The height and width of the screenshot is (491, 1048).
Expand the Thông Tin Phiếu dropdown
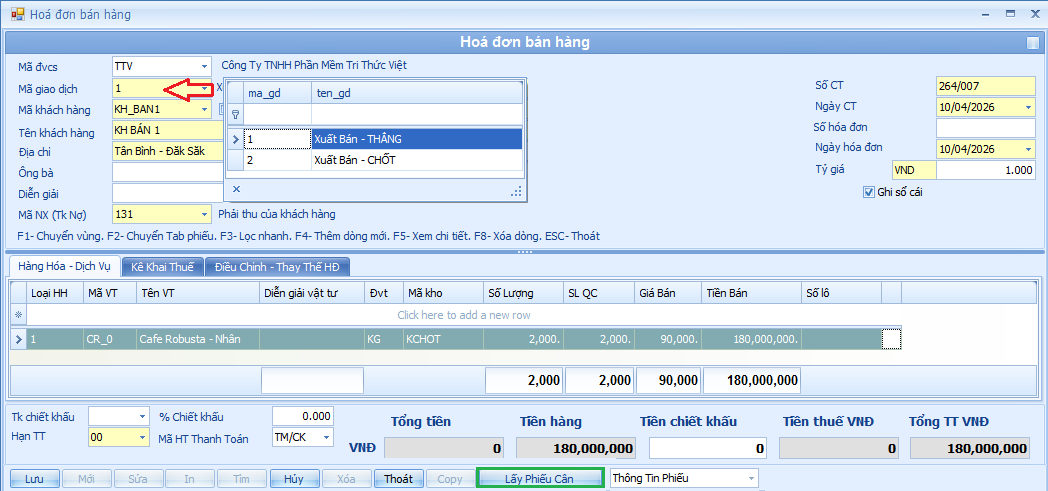click(749, 479)
